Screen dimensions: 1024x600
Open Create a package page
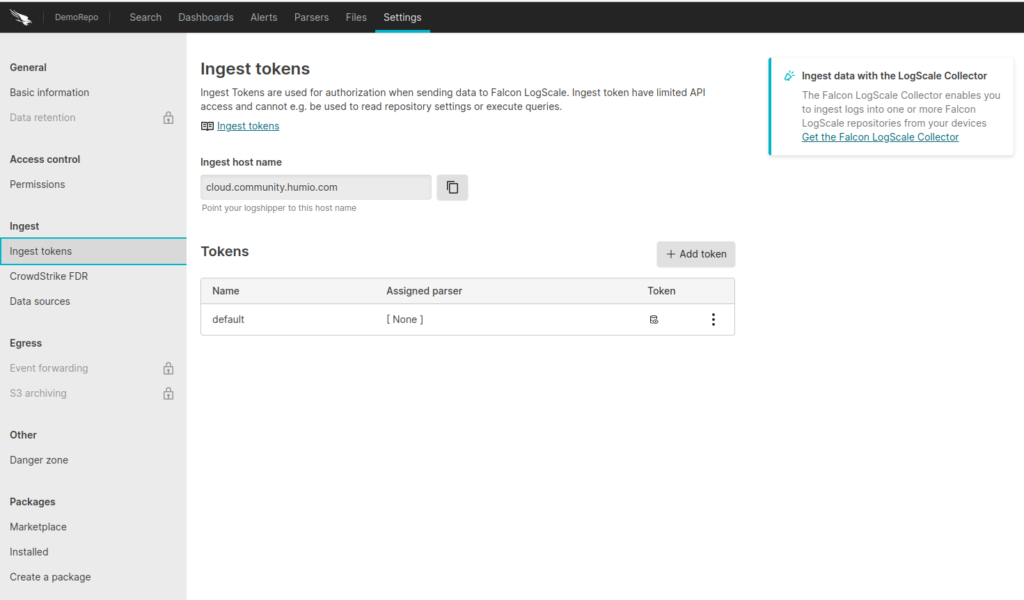[50, 577]
